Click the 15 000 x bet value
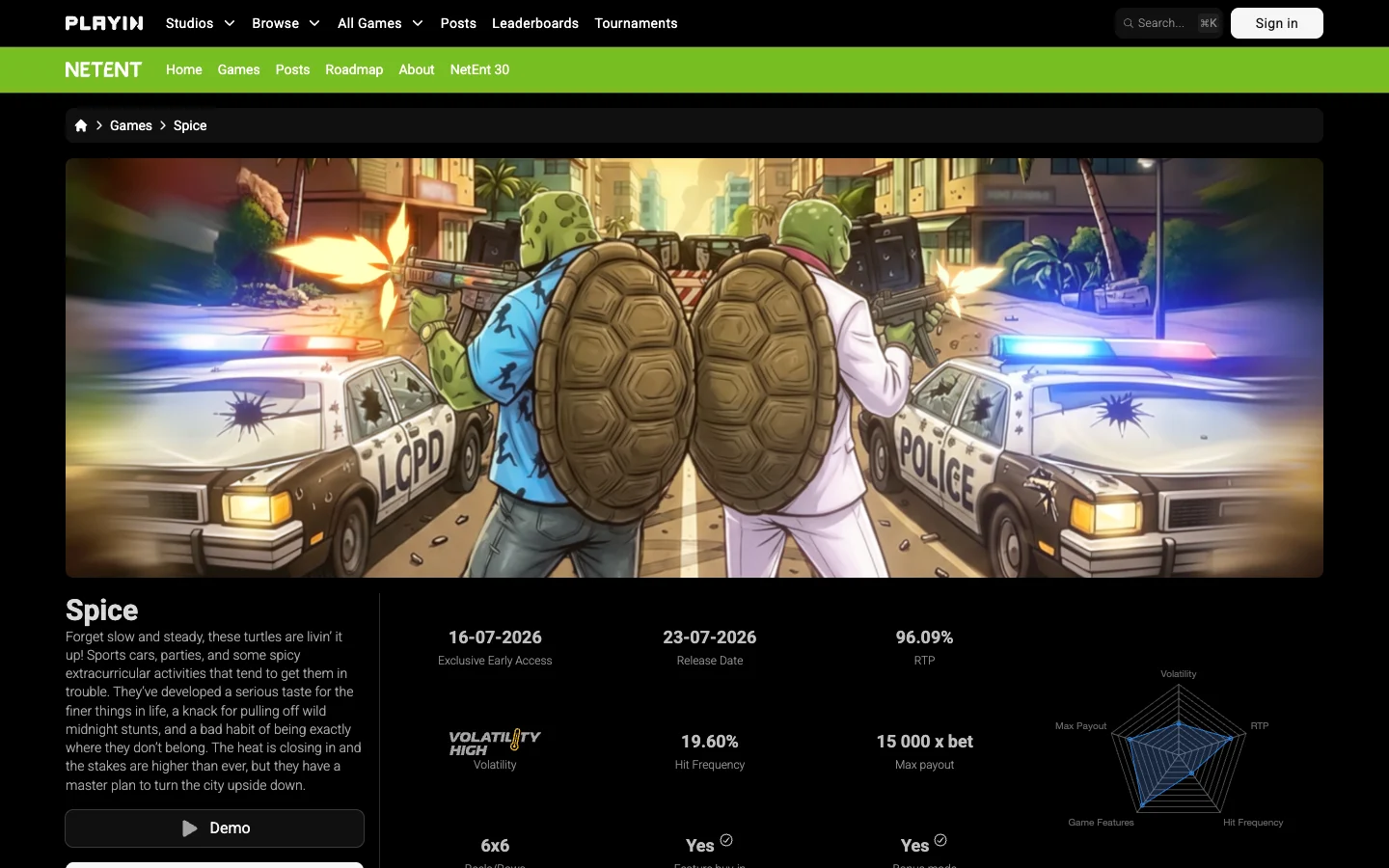The width and height of the screenshot is (1389, 868). pos(924,742)
